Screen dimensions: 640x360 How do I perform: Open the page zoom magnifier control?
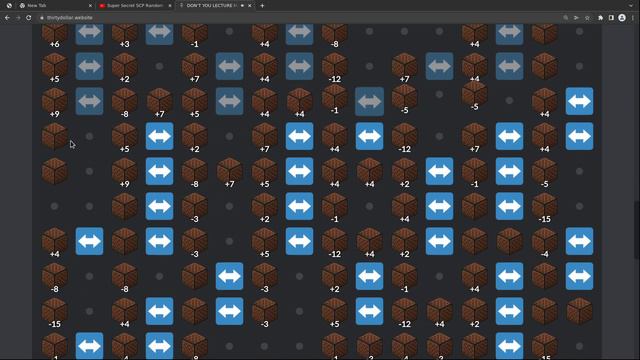point(566,18)
